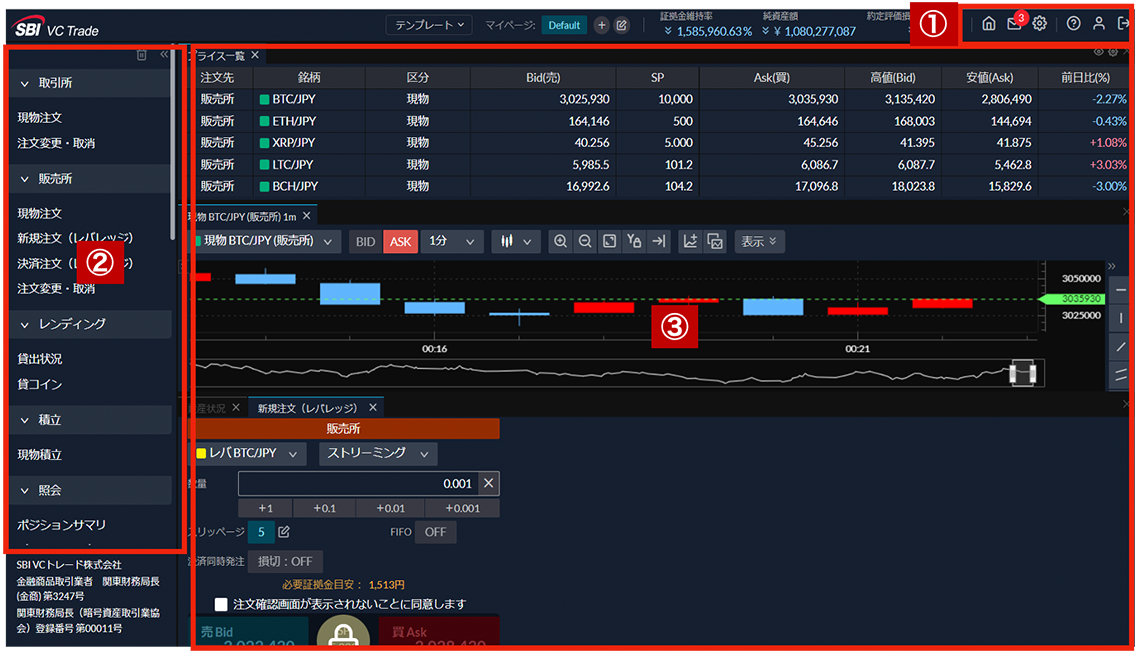Expand the 純資産額 chevron in header
Image resolution: width=1140 pixels, height=657 pixels.
766,31
